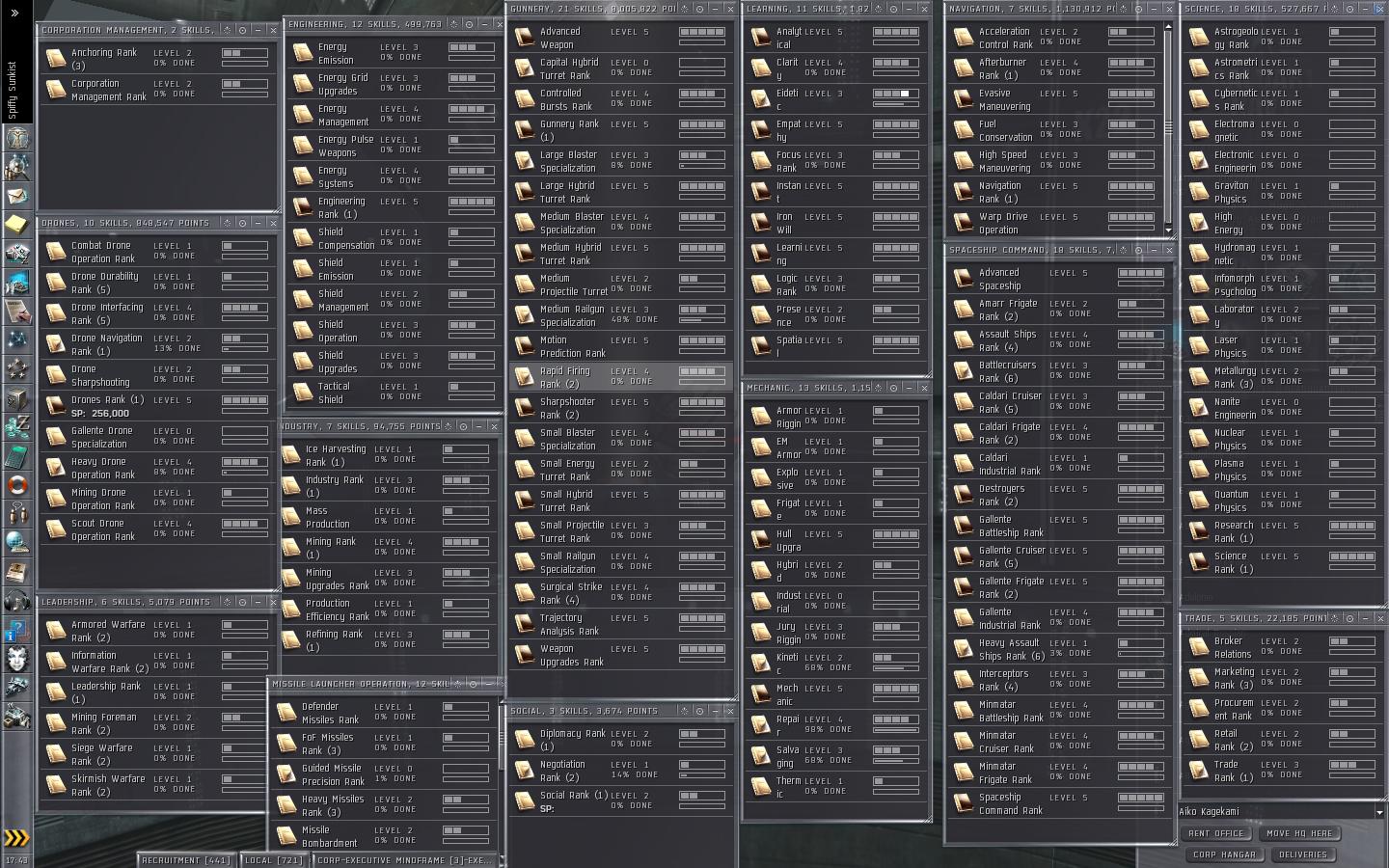The height and width of the screenshot is (868, 1389).
Task: Click the yellow chevrons above the clock
Action: click(x=16, y=837)
